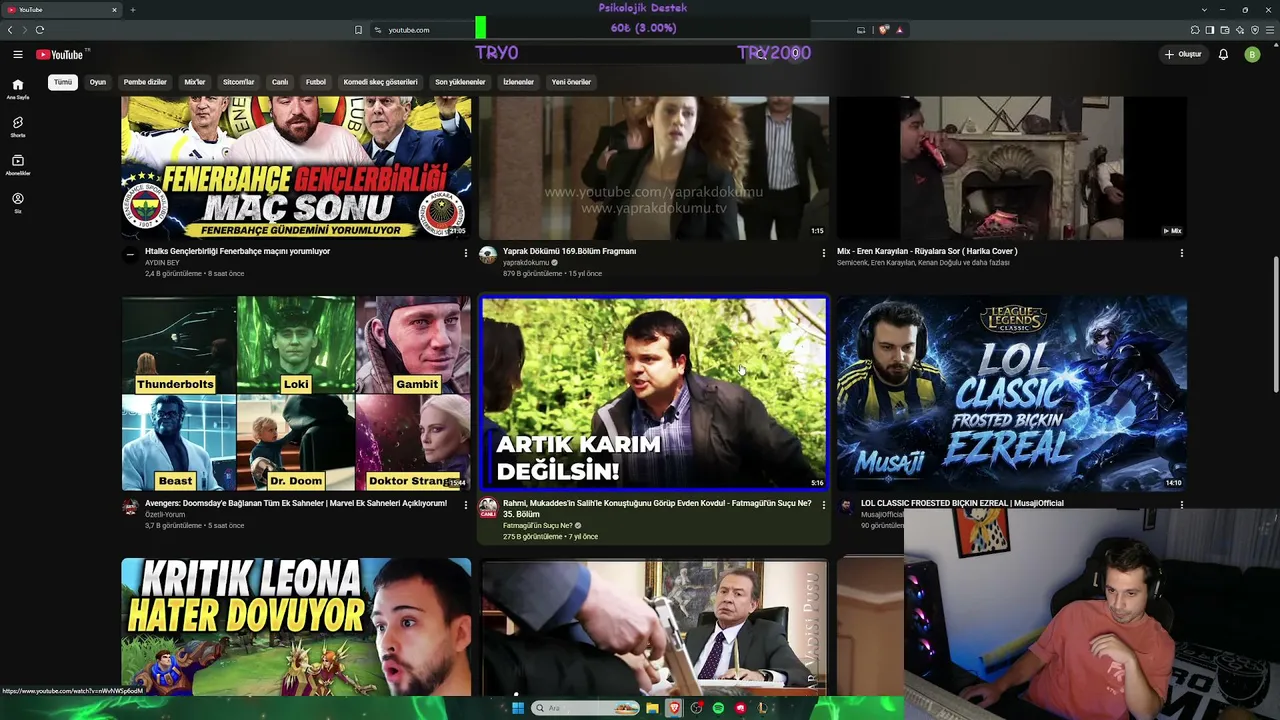
Task: Open the AYDIN BEY channel link
Action: (164, 262)
